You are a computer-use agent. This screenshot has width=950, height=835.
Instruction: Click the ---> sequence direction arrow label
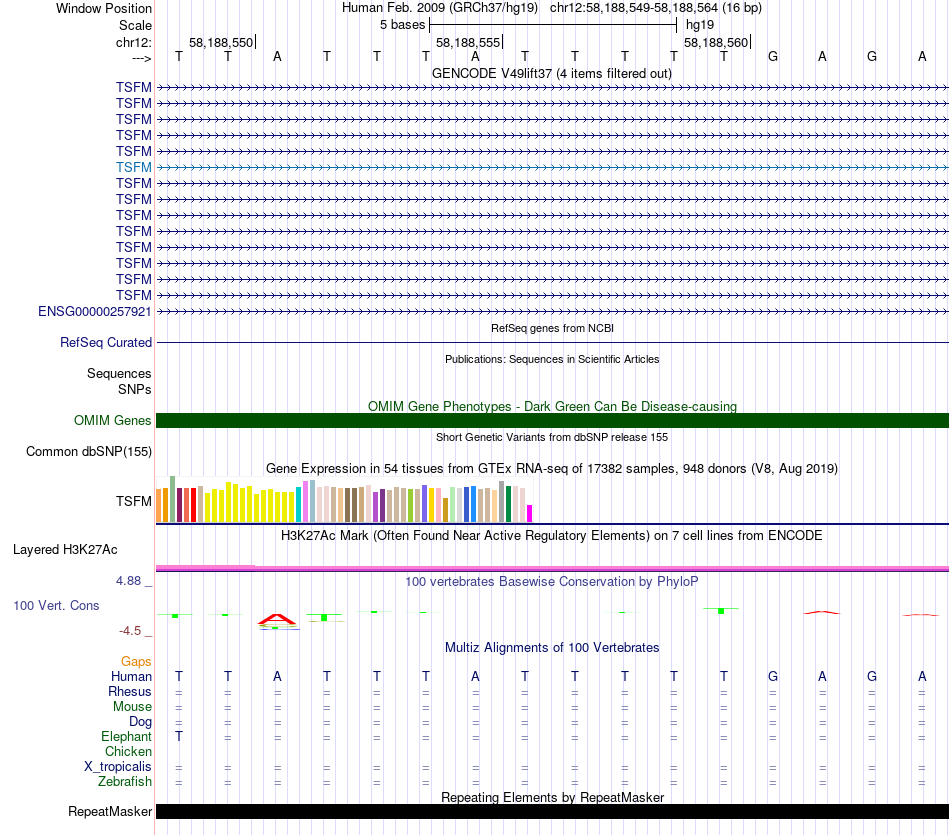click(x=142, y=58)
